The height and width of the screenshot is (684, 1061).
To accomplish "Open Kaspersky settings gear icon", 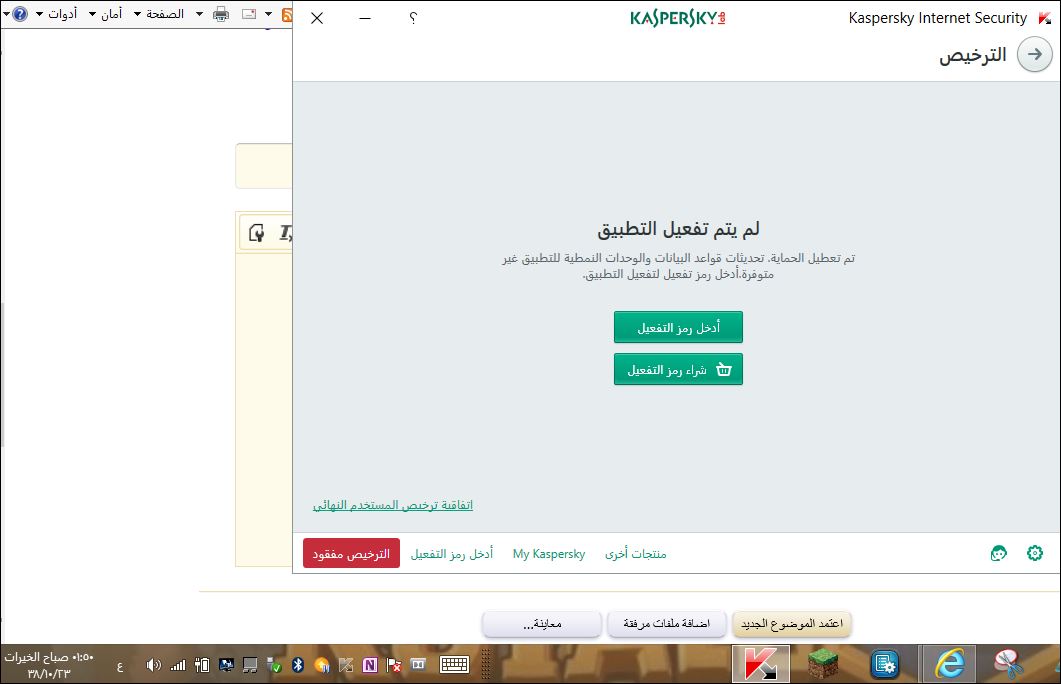I will [1035, 553].
